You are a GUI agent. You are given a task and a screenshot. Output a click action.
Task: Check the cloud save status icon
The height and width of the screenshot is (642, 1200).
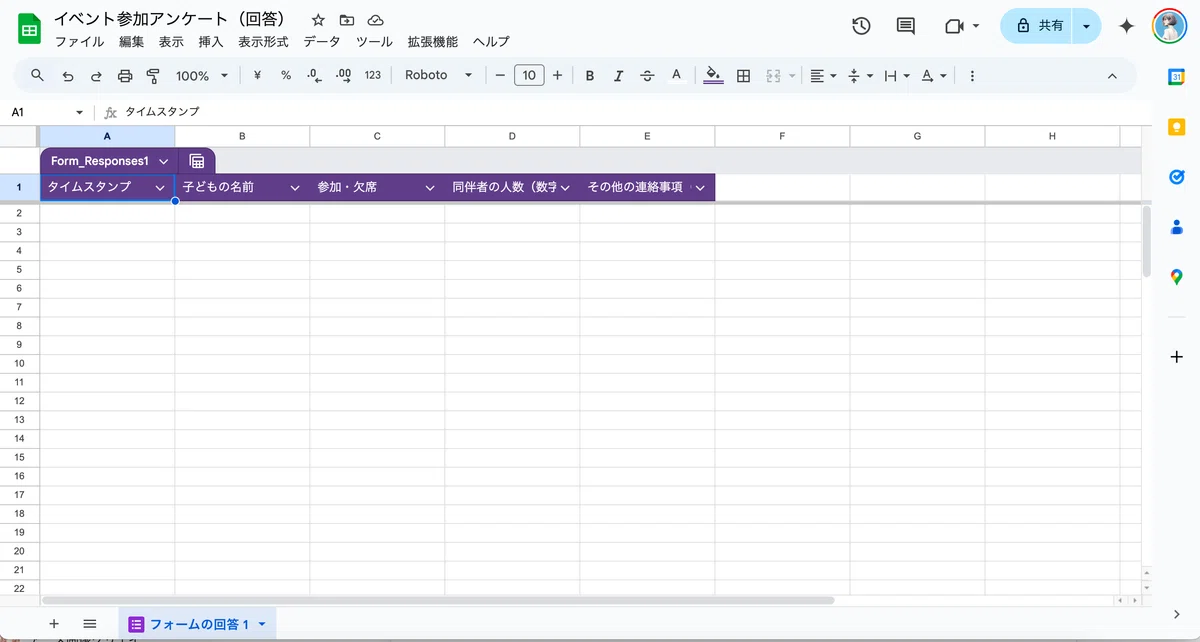click(376, 20)
